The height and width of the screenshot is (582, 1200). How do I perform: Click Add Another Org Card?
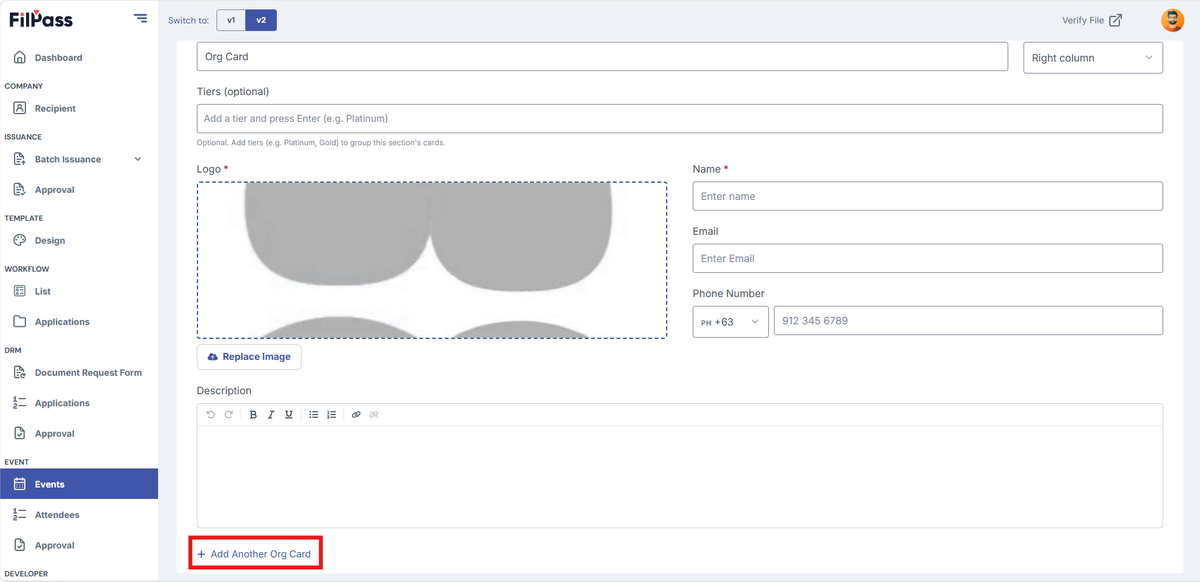coord(254,554)
